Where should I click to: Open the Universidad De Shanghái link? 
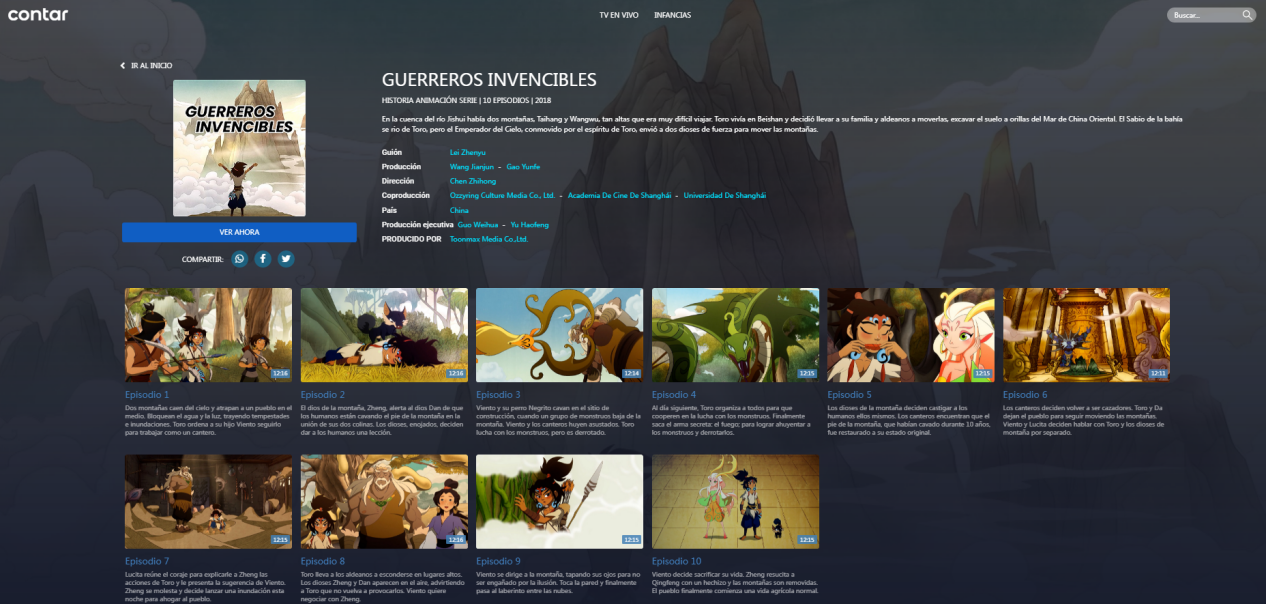tap(725, 196)
